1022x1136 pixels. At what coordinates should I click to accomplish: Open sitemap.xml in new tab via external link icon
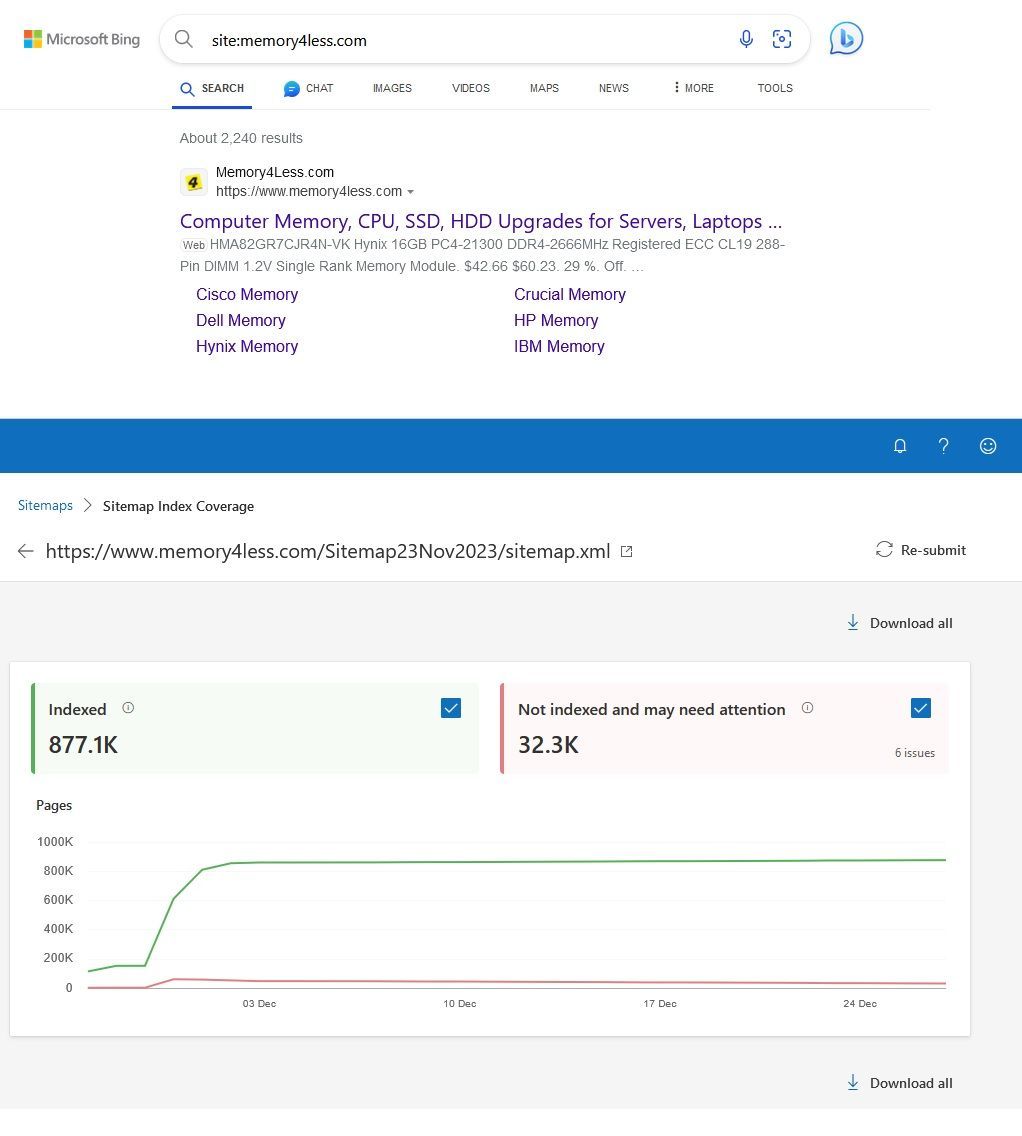tap(627, 551)
